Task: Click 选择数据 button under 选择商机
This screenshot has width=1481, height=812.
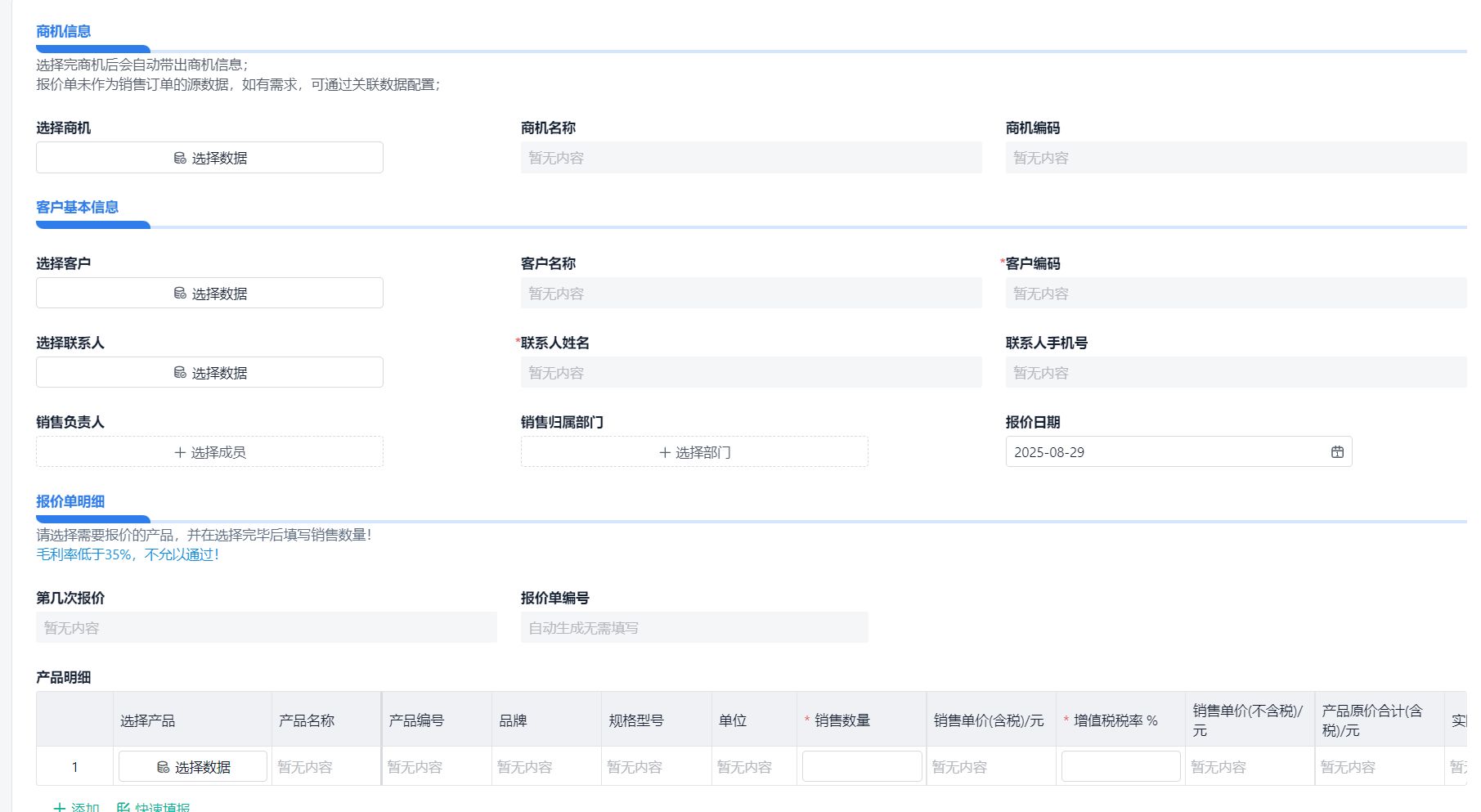Action: [x=209, y=158]
